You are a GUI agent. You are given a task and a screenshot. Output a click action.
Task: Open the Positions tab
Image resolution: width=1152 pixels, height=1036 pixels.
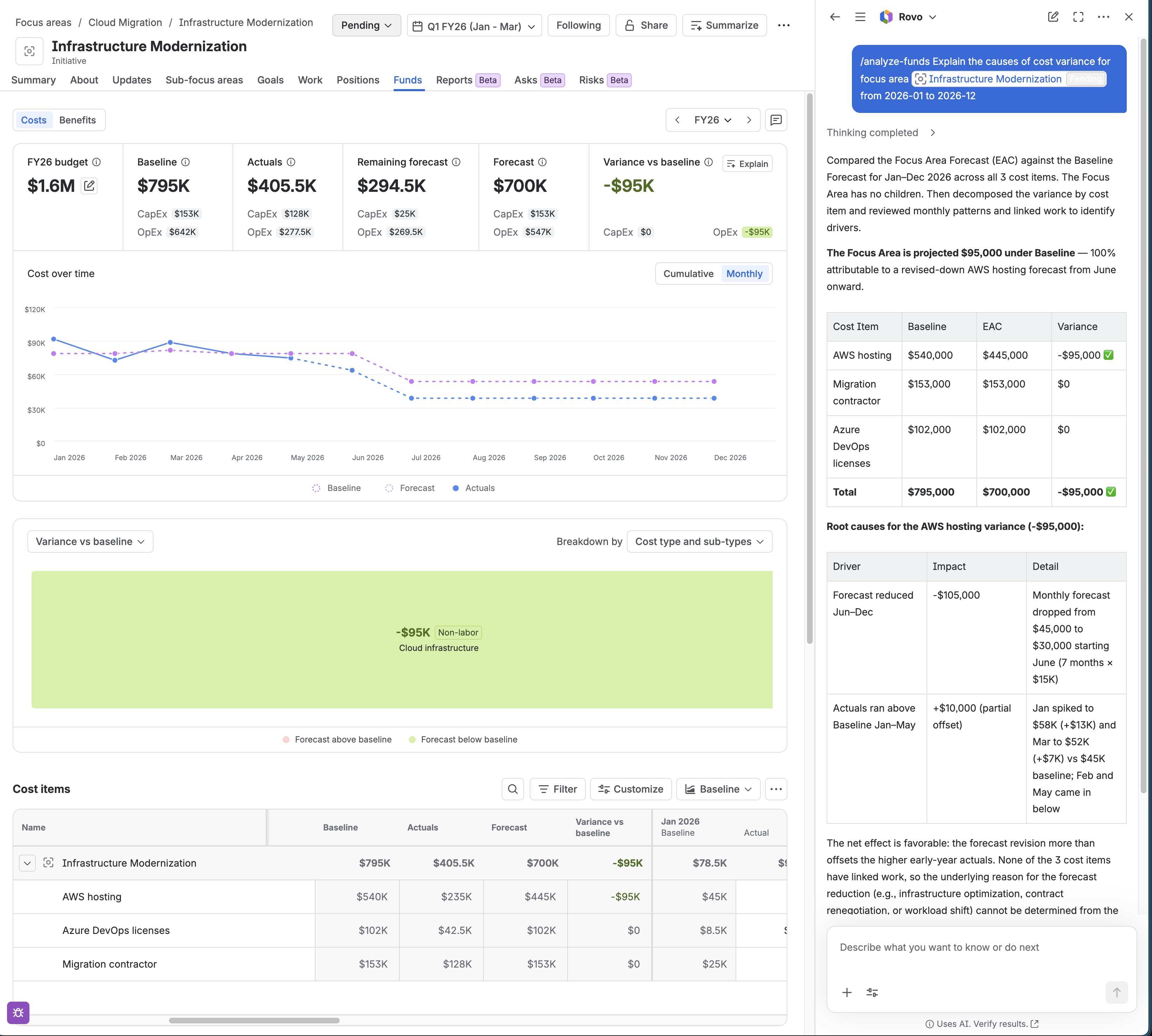click(x=358, y=80)
